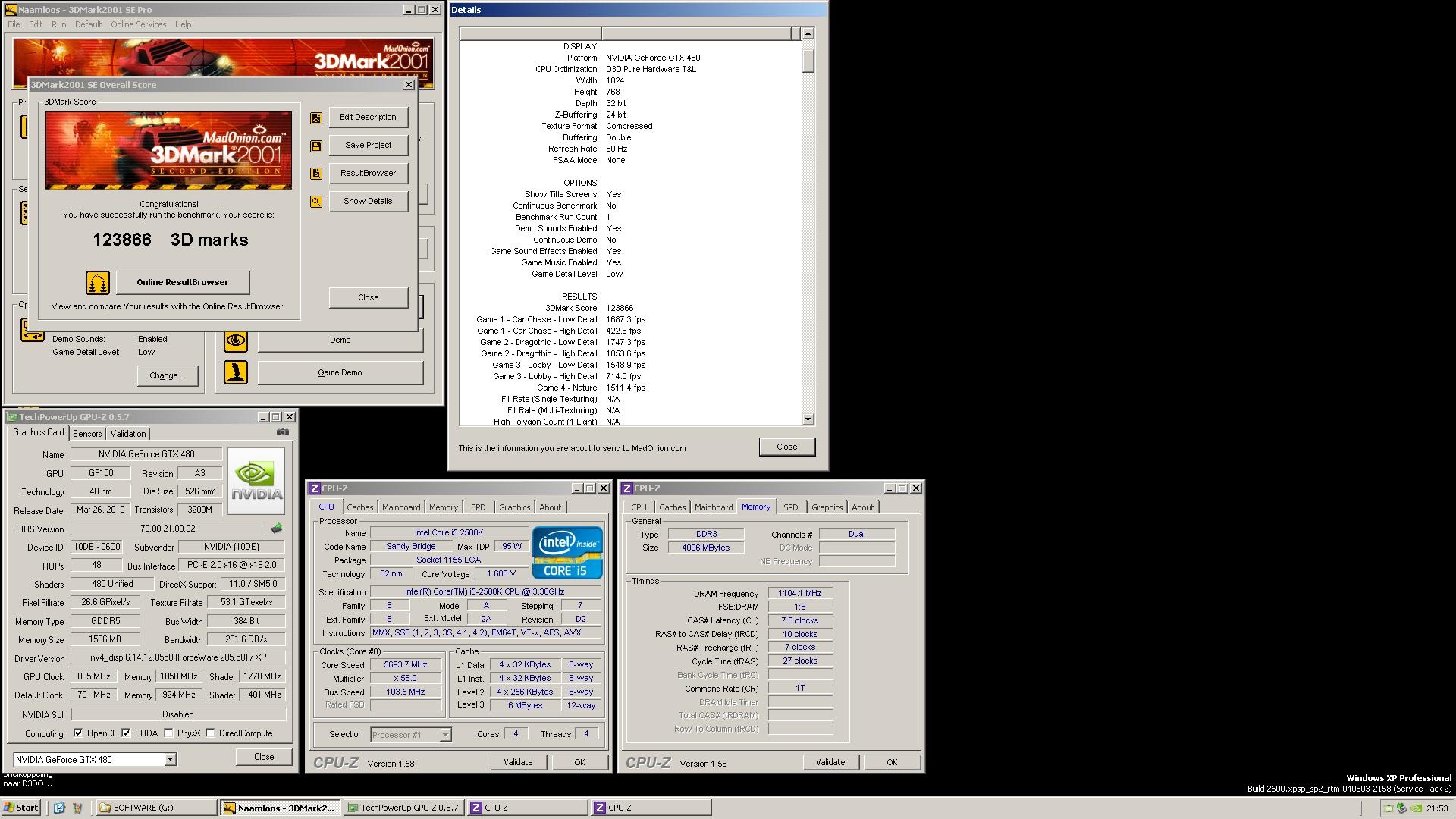
Task: Click the BIOS save chip icon
Action: [277, 529]
